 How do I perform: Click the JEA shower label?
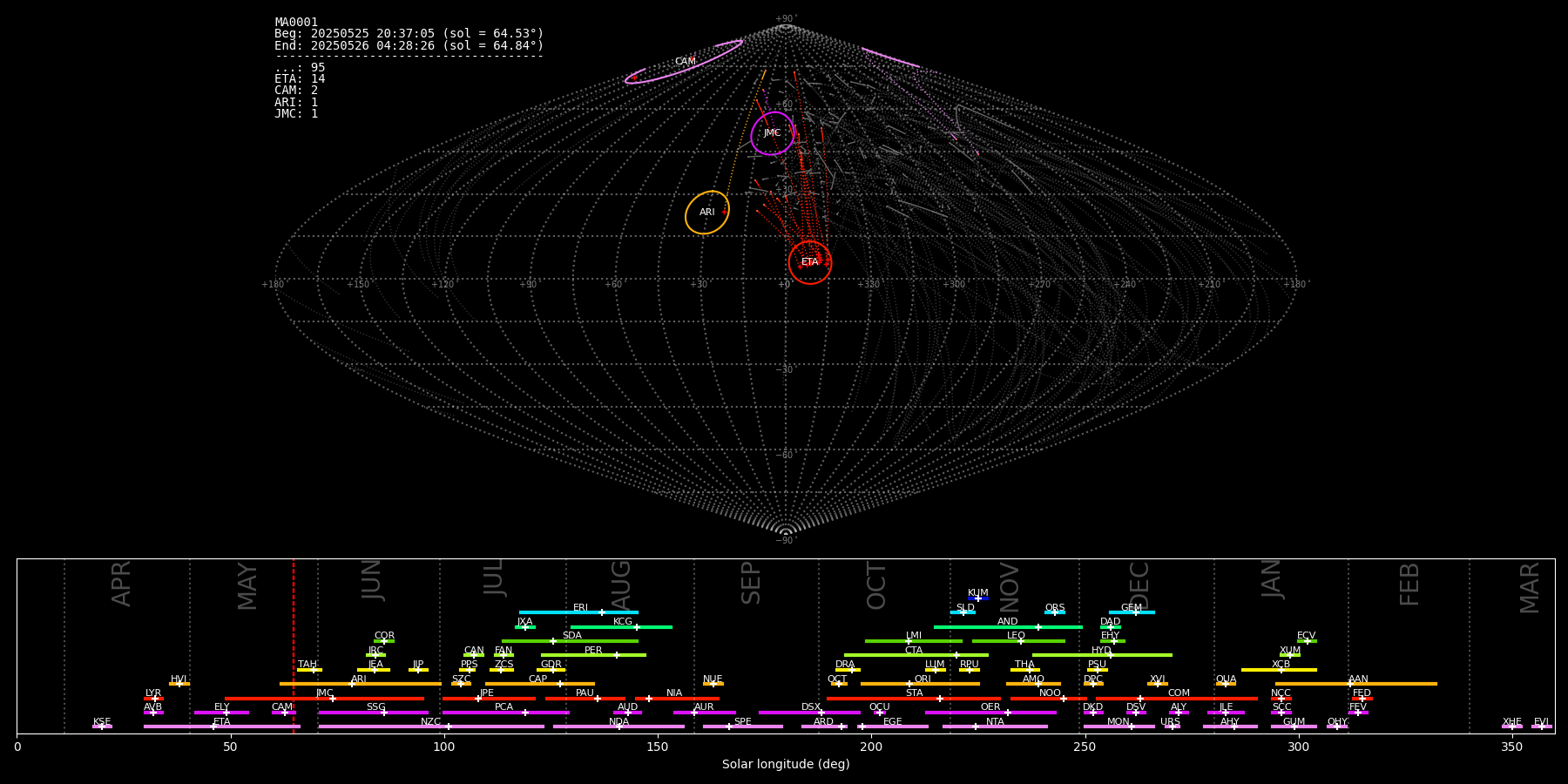(375, 665)
